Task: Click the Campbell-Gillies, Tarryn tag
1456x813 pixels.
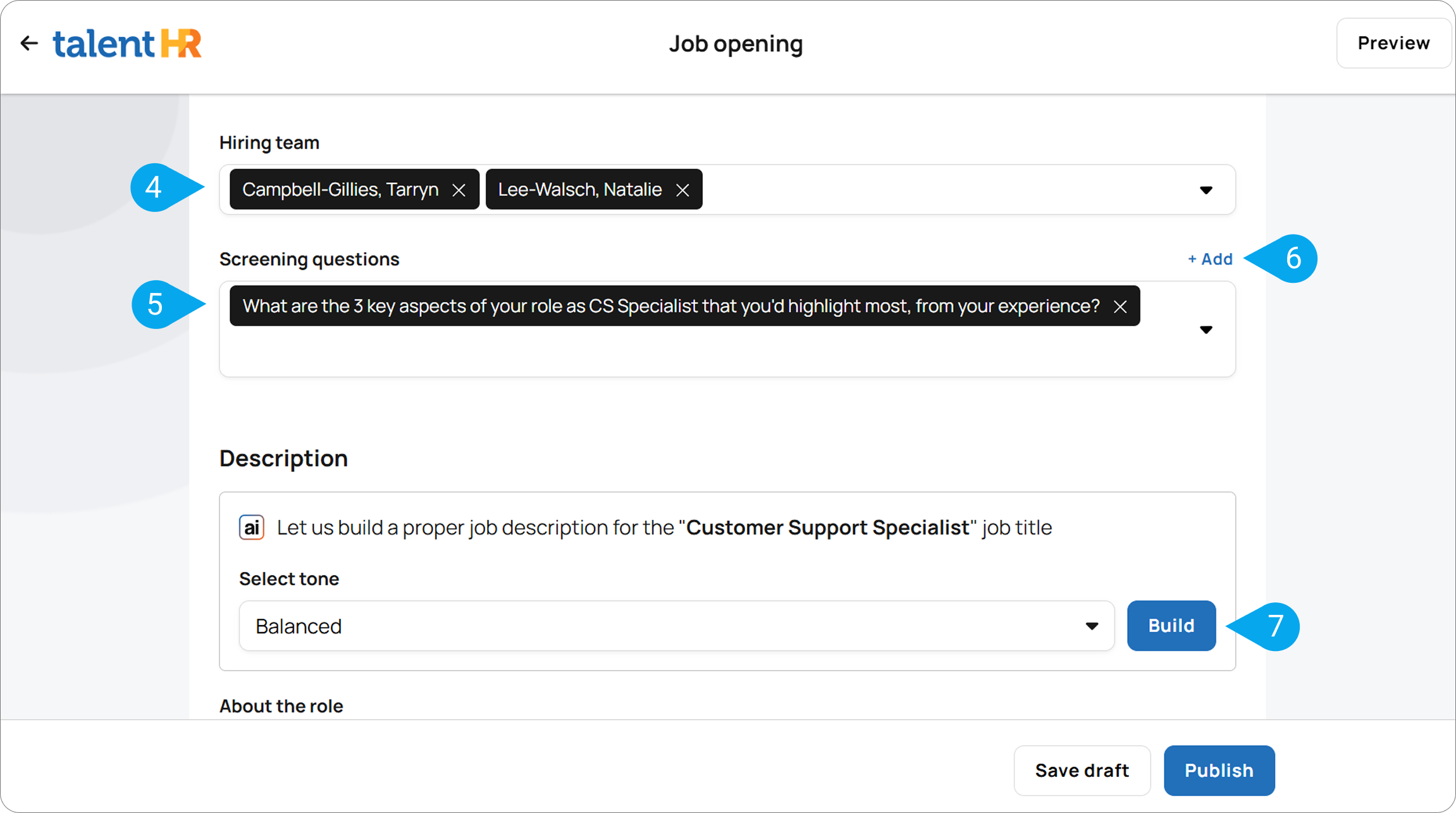Action: click(x=340, y=189)
